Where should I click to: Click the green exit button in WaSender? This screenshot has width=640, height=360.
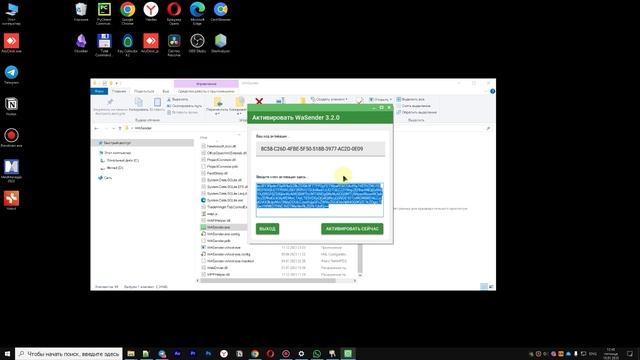point(267,229)
